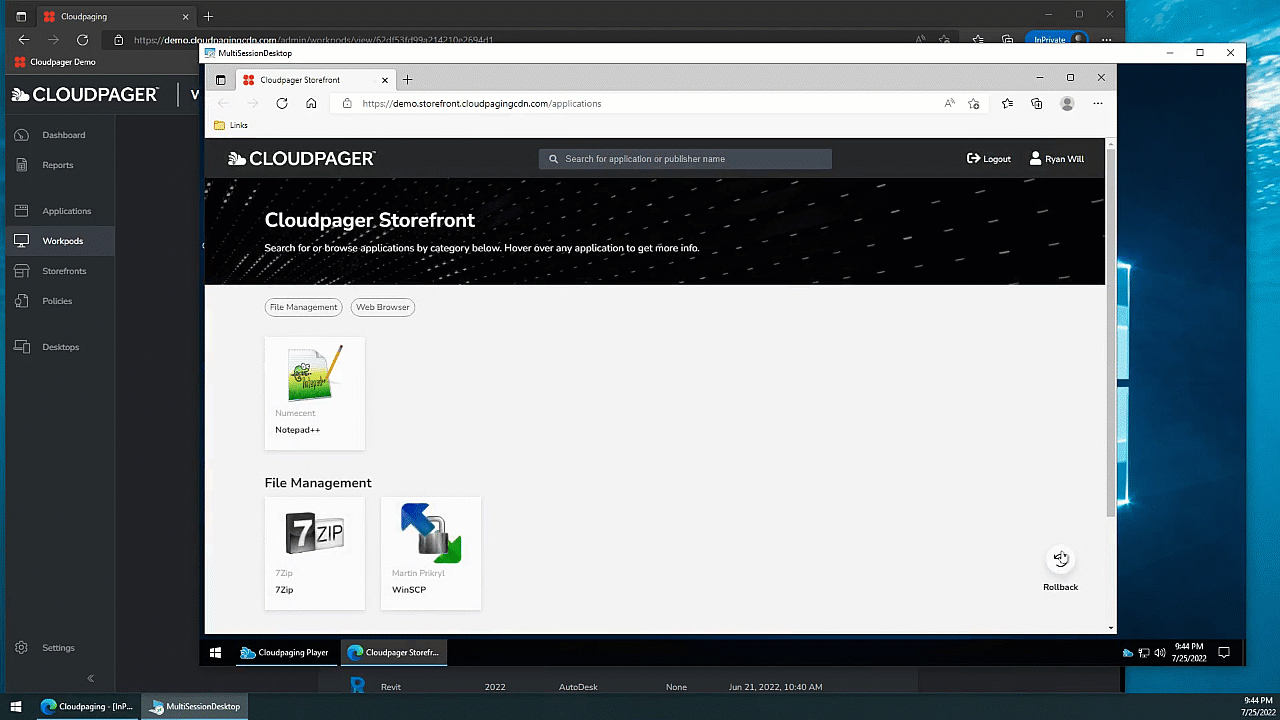
Task: Add Storefront page to favorites
Action: 974,103
